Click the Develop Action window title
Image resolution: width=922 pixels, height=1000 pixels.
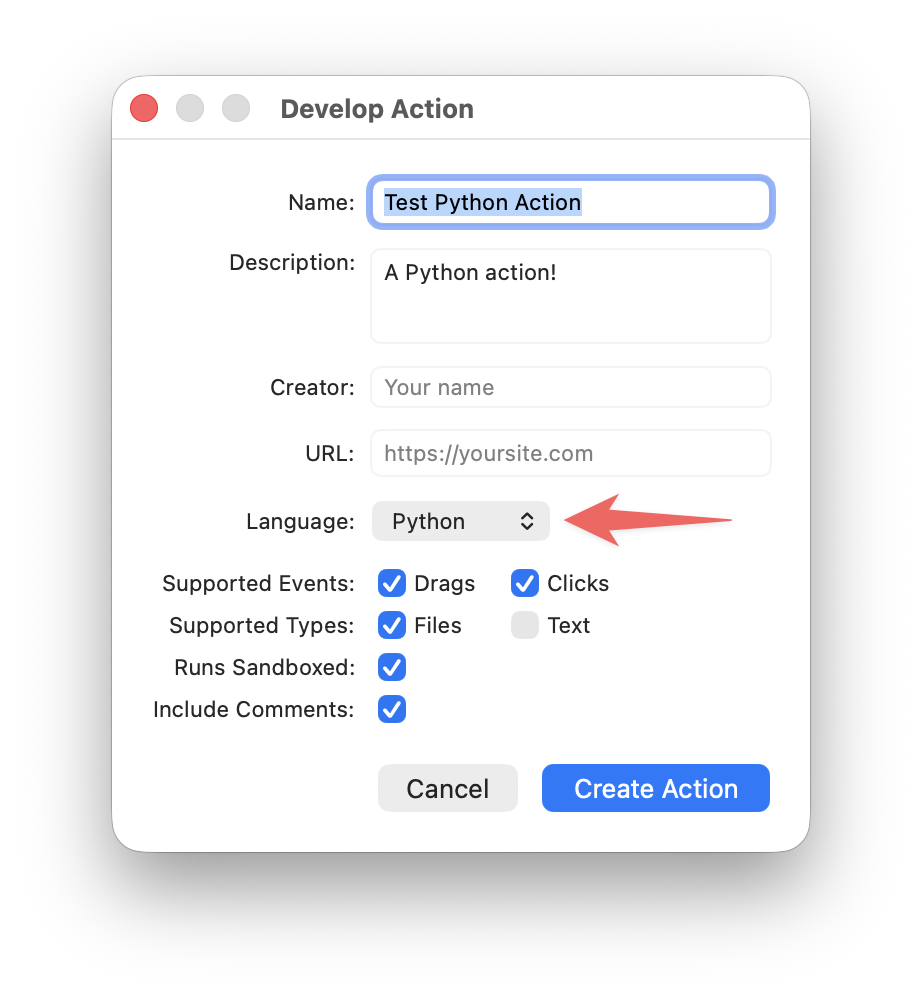(x=377, y=109)
